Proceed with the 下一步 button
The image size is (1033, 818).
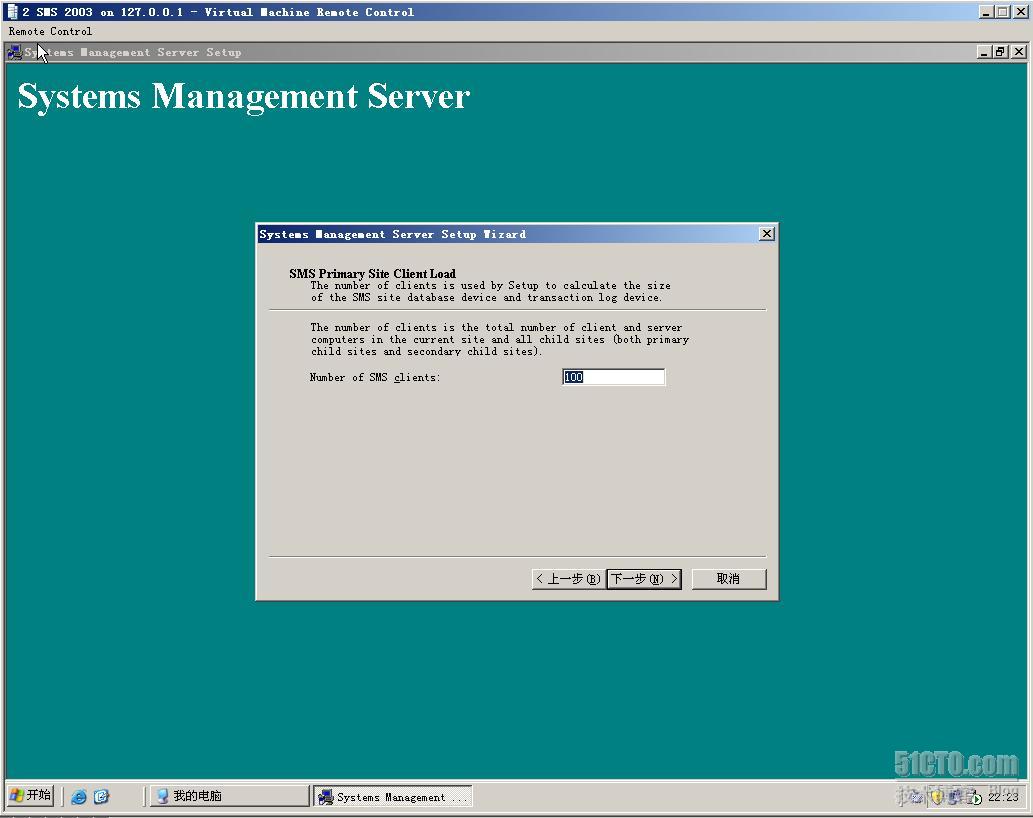click(x=644, y=579)
